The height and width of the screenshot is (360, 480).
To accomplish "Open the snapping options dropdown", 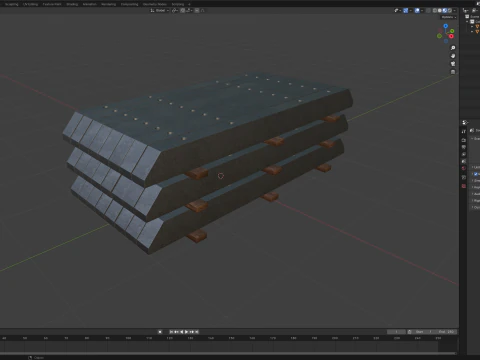I will pyautogui.click(x=188, y=11).
